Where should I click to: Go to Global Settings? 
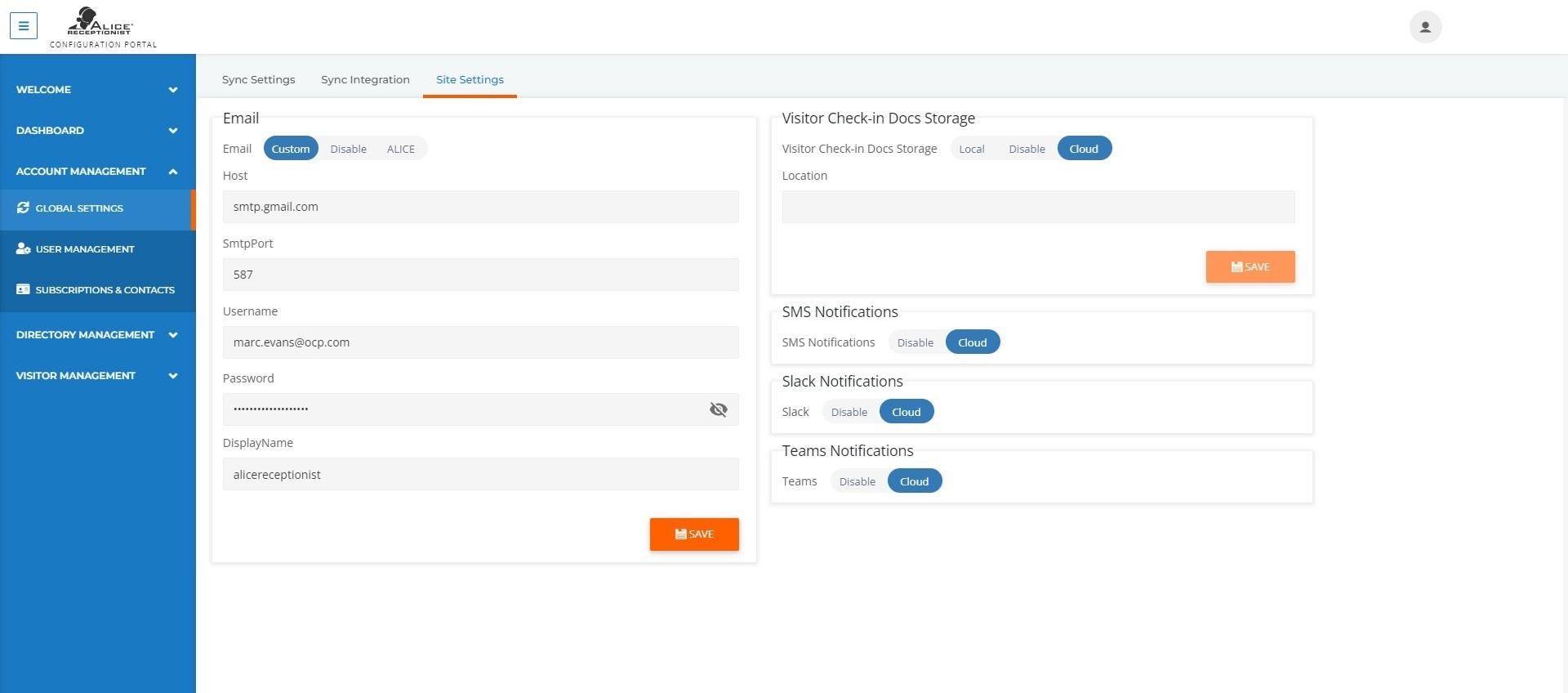pos(96,209)
